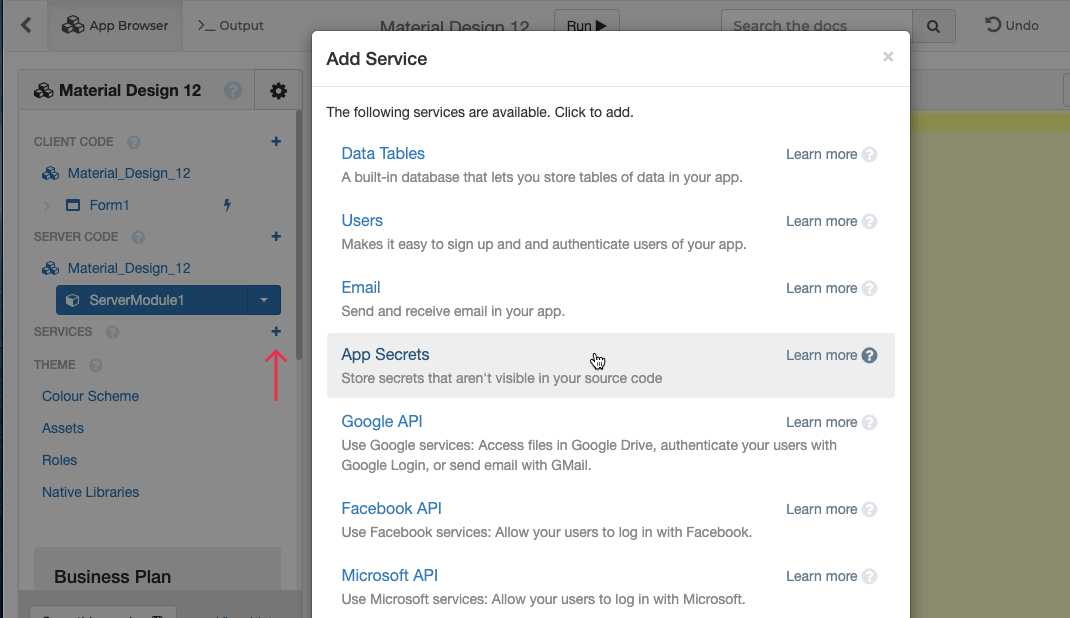Expand the Form1 tree node
This screenshot has width=1070, height=618.
coord(46,206)
